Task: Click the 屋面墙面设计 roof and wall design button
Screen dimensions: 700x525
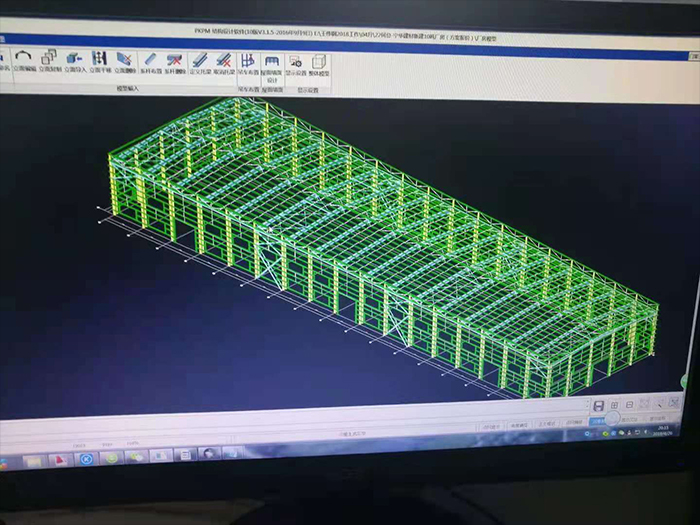Action: 272,66
